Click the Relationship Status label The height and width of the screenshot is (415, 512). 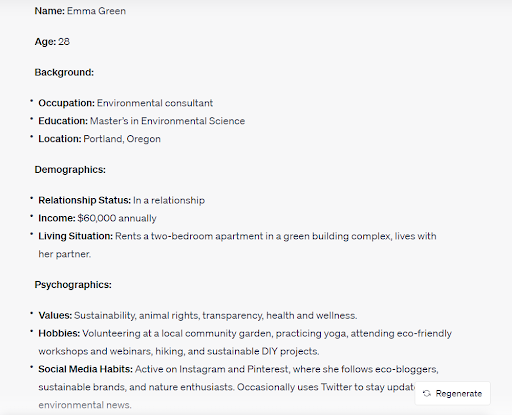point(85,200)
